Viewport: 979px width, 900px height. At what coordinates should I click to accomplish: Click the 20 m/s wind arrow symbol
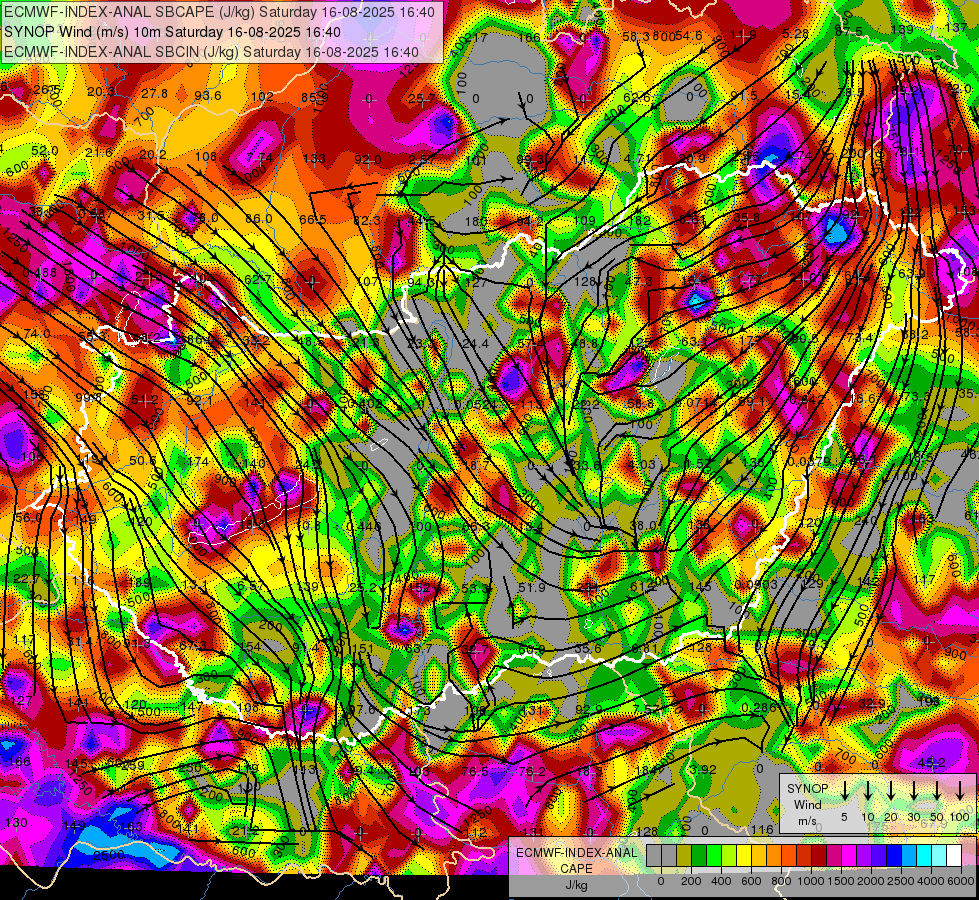coord(890,791)
